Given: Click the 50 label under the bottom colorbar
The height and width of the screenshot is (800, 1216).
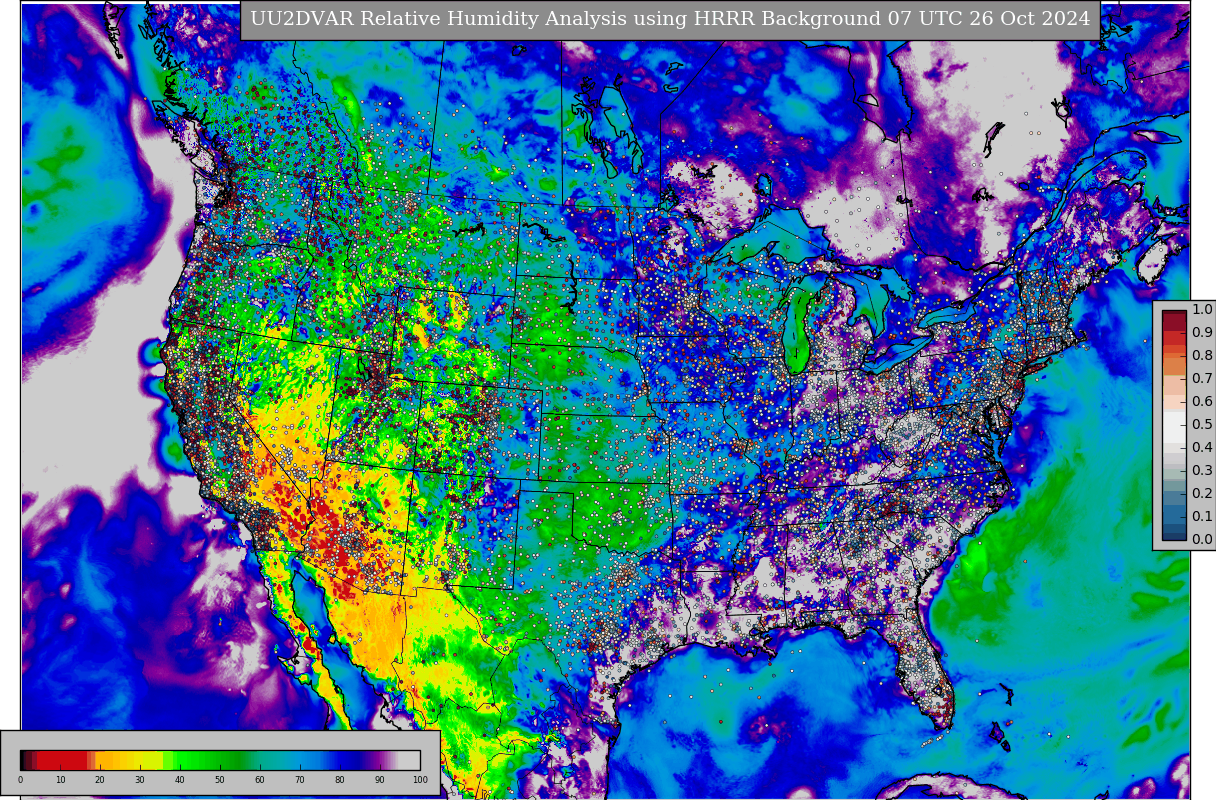Looking at the screenshot, I should pos(220,780).
